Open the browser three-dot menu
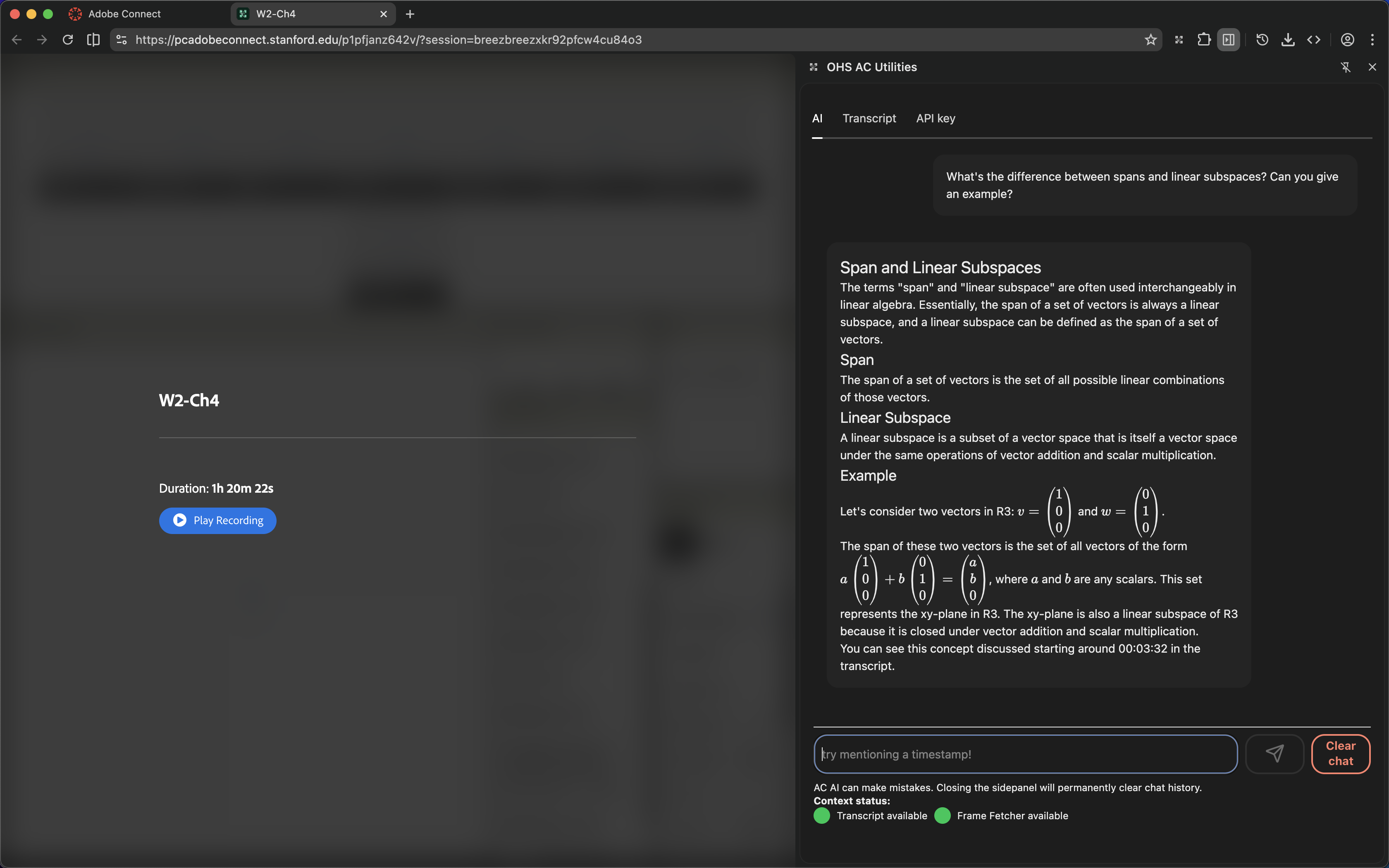The image size is (1389, 868). coord(1373,39)
